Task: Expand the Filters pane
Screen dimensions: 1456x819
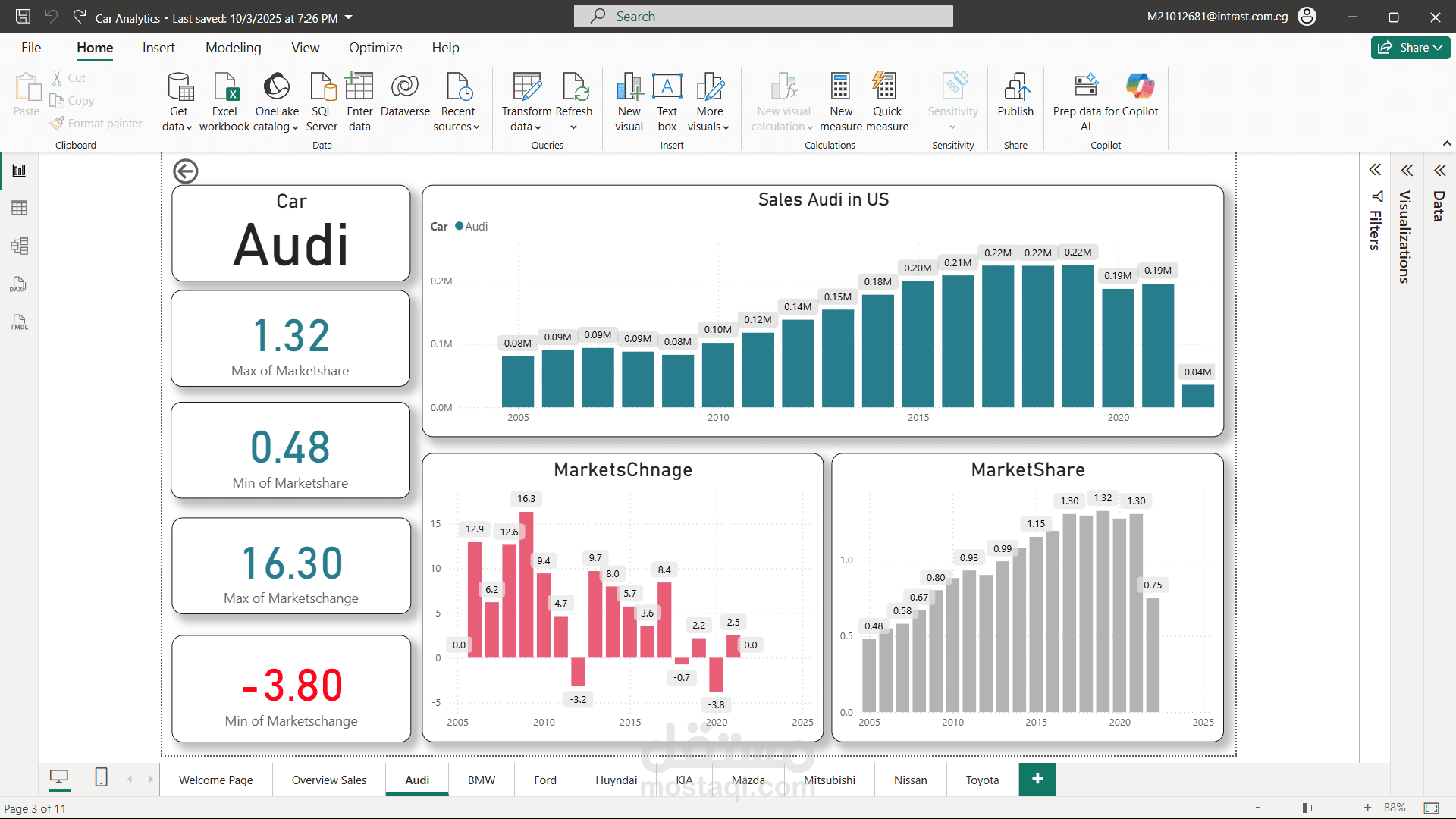Action: 1375,170
